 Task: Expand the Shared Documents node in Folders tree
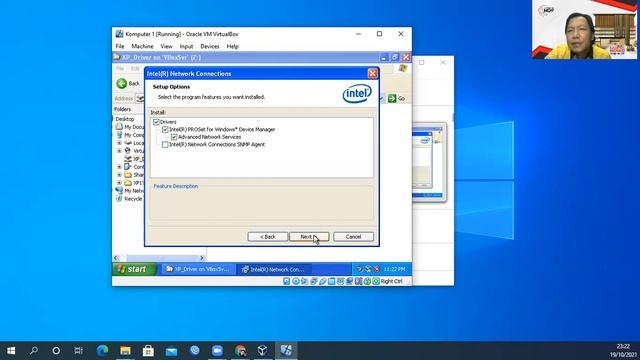pyautogui.click(x=120, y=175)
